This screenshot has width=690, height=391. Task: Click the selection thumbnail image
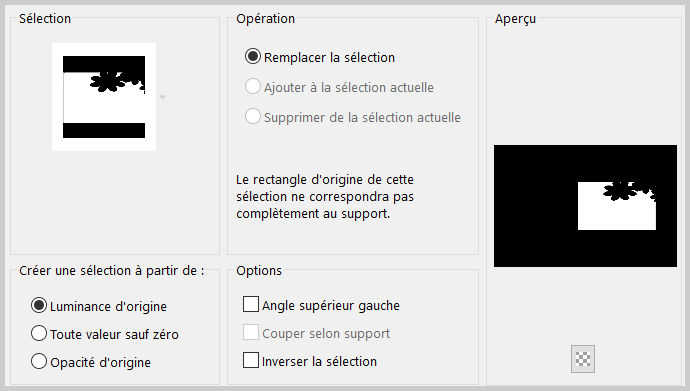pyautogui.click(x=104, y=97)
